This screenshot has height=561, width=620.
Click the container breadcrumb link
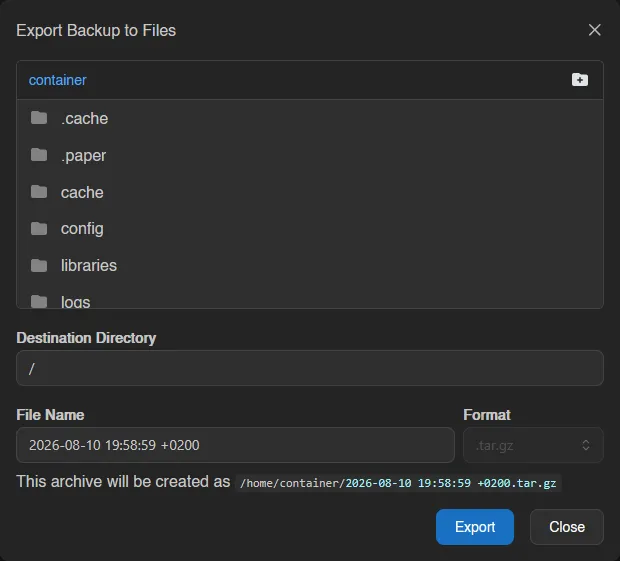tap(57, 80)
